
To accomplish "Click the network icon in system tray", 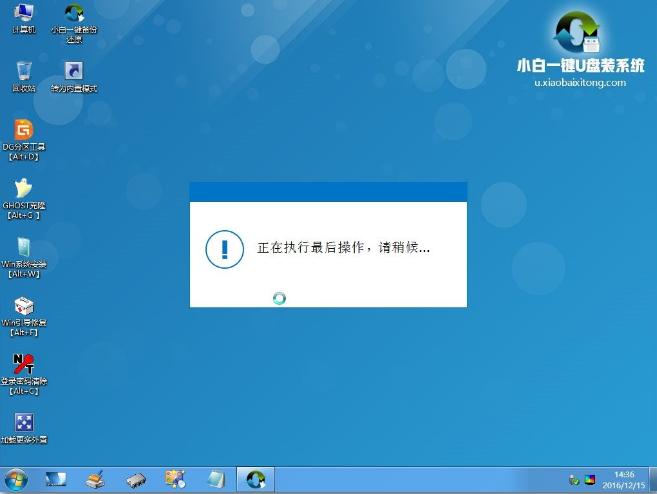I will (x=571, y=479).
